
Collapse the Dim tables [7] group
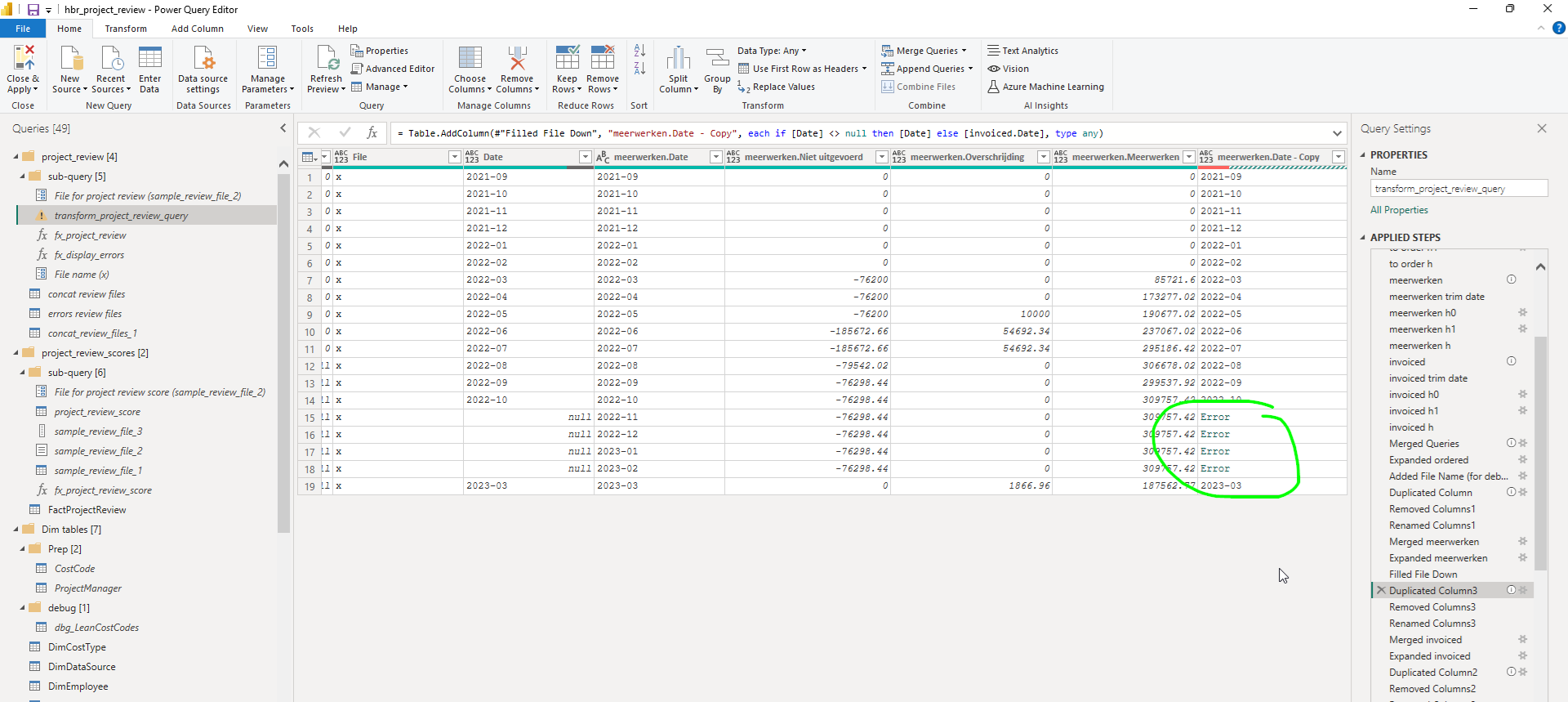coord(16,529)
